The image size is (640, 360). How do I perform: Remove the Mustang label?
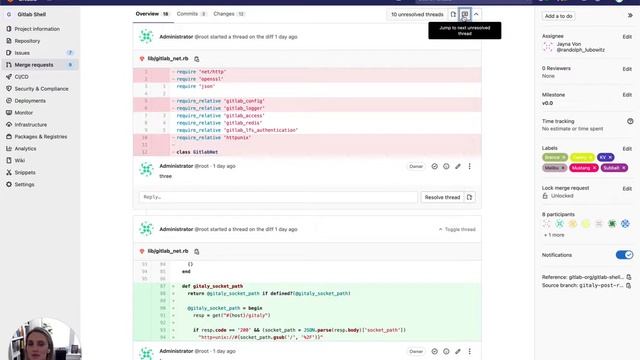click(594, 168)
